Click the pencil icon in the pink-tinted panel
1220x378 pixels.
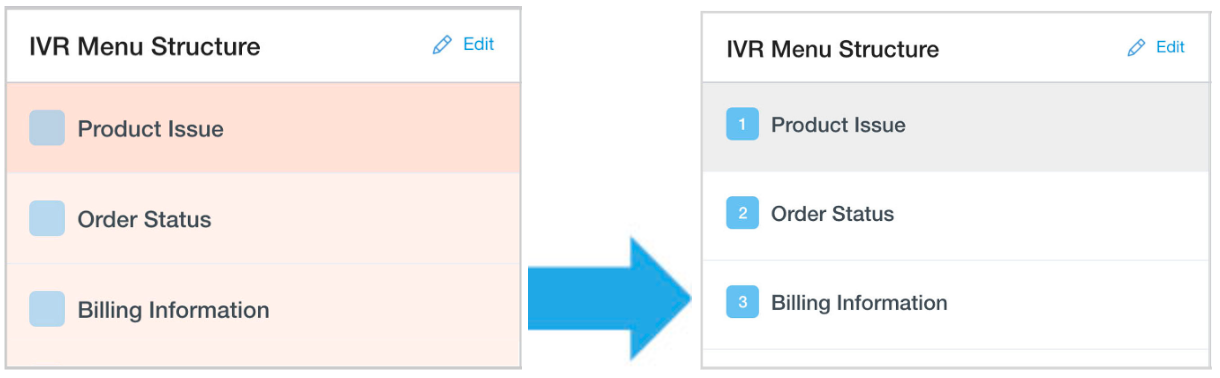[x=442, y=45]
